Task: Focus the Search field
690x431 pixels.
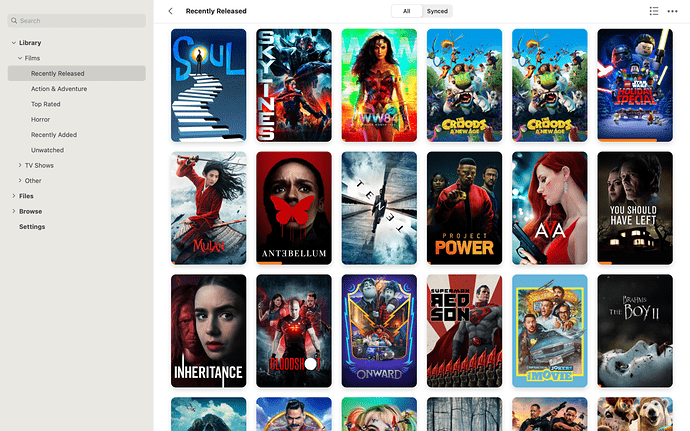Action: [x=77, y=20]
